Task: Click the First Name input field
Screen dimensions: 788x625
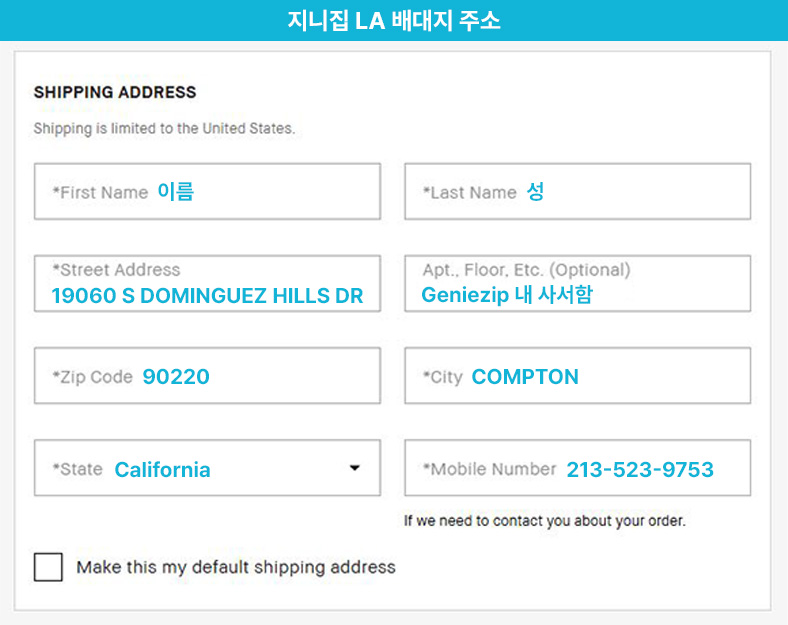Action: [x=207, y=191]
